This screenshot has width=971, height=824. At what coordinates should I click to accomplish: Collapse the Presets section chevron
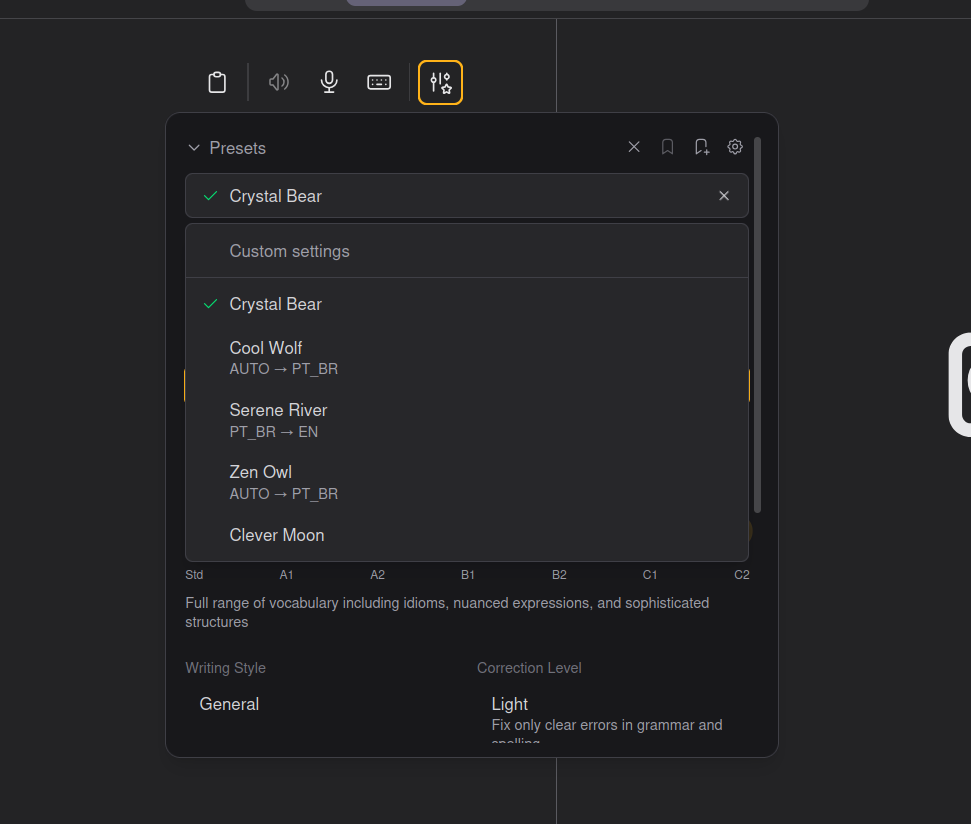click(x=194, y=148)
